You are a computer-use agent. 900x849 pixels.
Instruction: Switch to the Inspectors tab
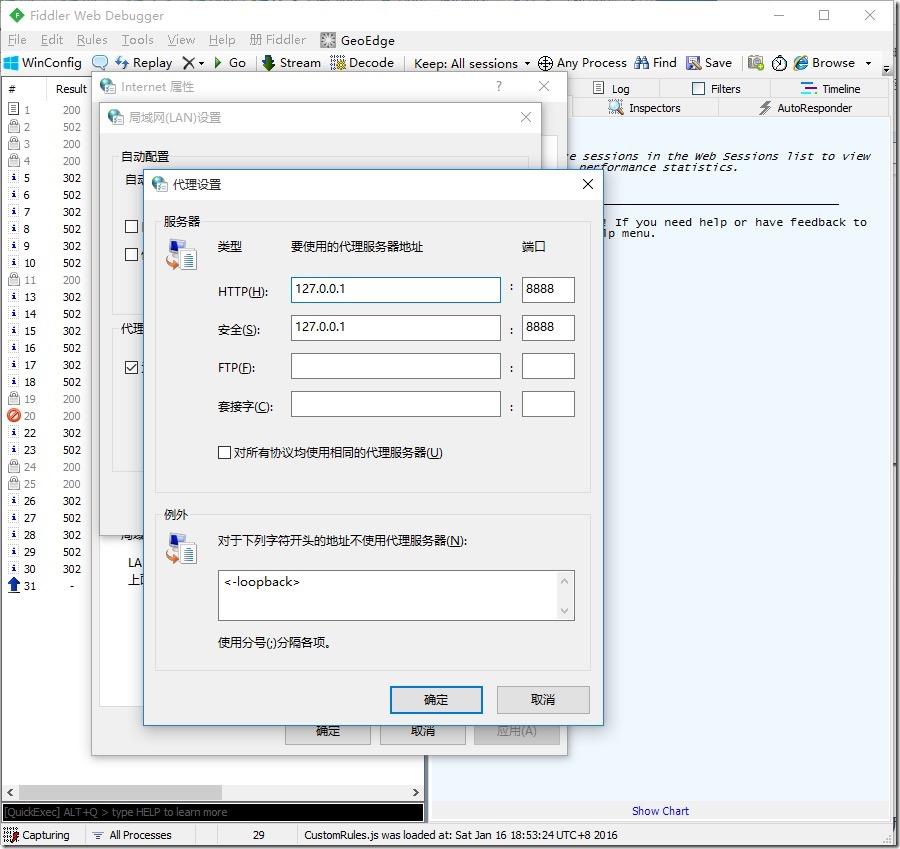pos(644,107)
